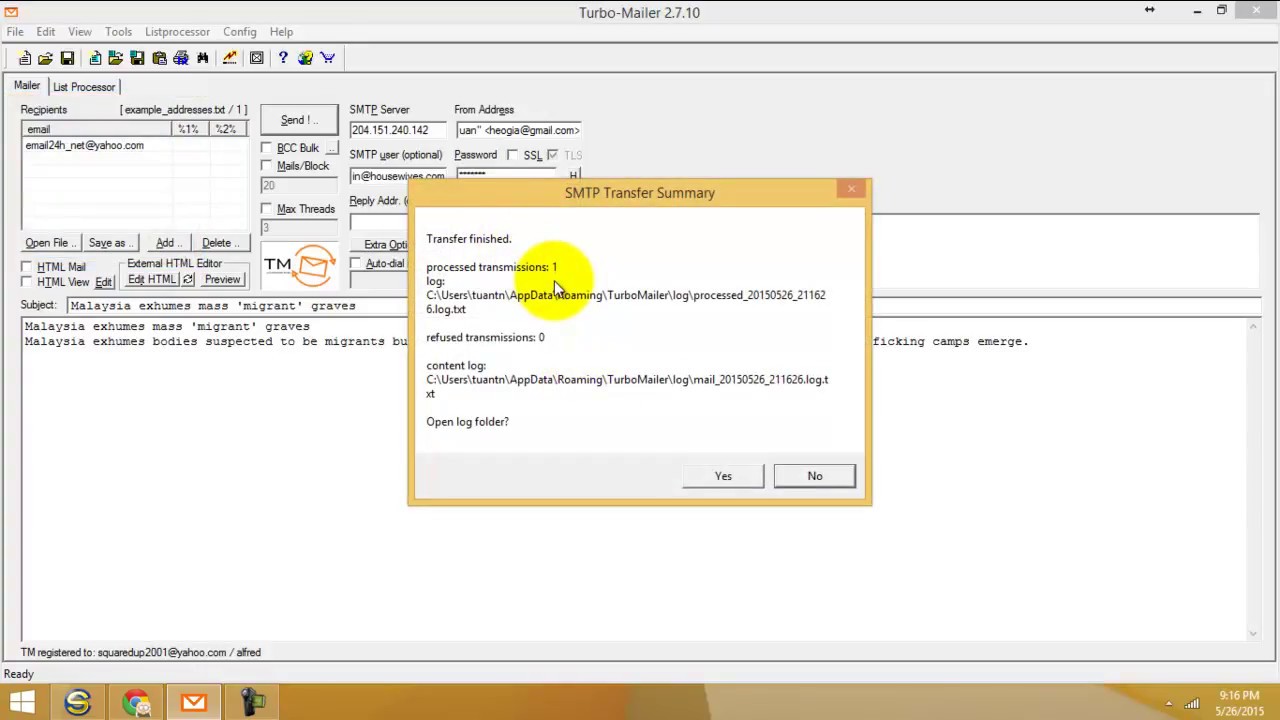Click the SMTP Server address field
The height and width of the screenshot is (720, 1280).
tap(397, 130)
